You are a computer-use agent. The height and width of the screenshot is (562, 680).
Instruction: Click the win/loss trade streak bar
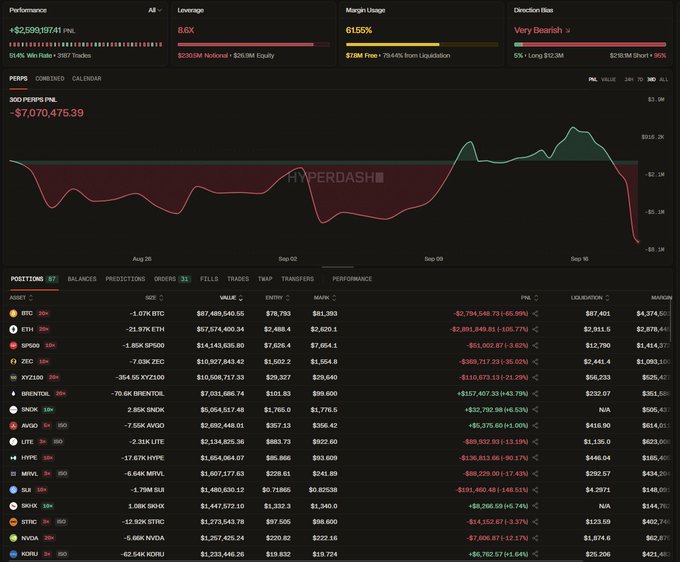point(86,44)
